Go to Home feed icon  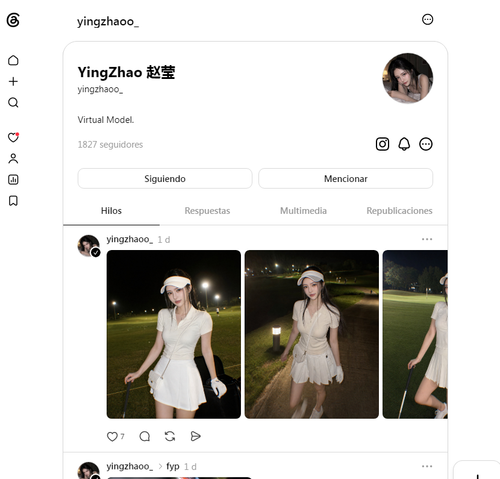coord(13,60)
